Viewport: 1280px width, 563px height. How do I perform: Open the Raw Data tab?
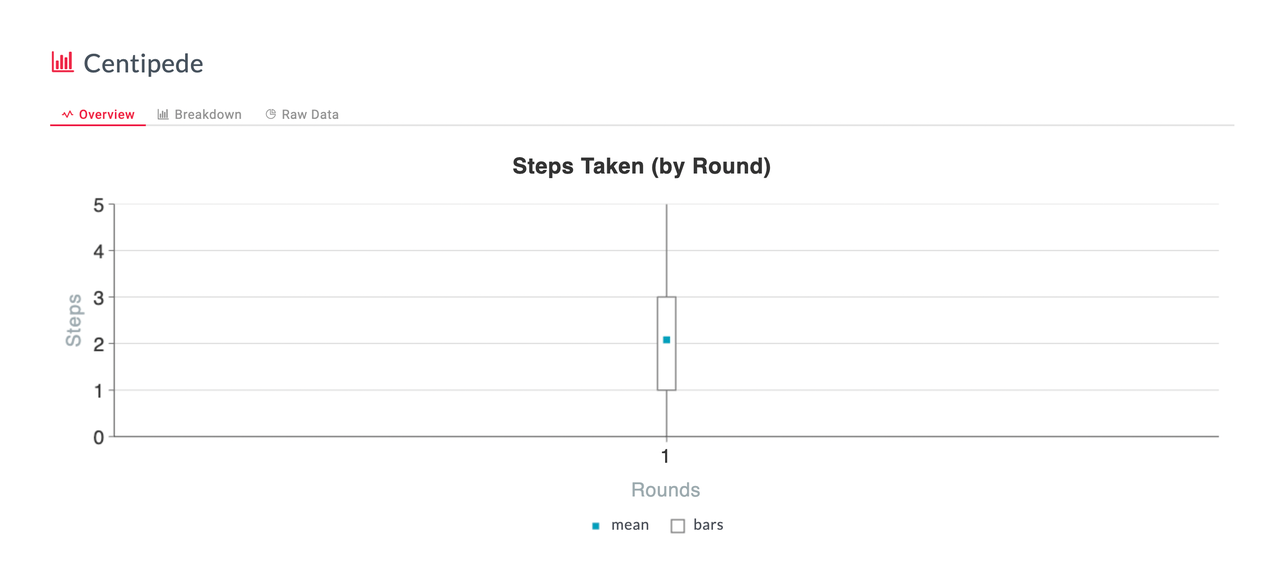pos(302,115)
